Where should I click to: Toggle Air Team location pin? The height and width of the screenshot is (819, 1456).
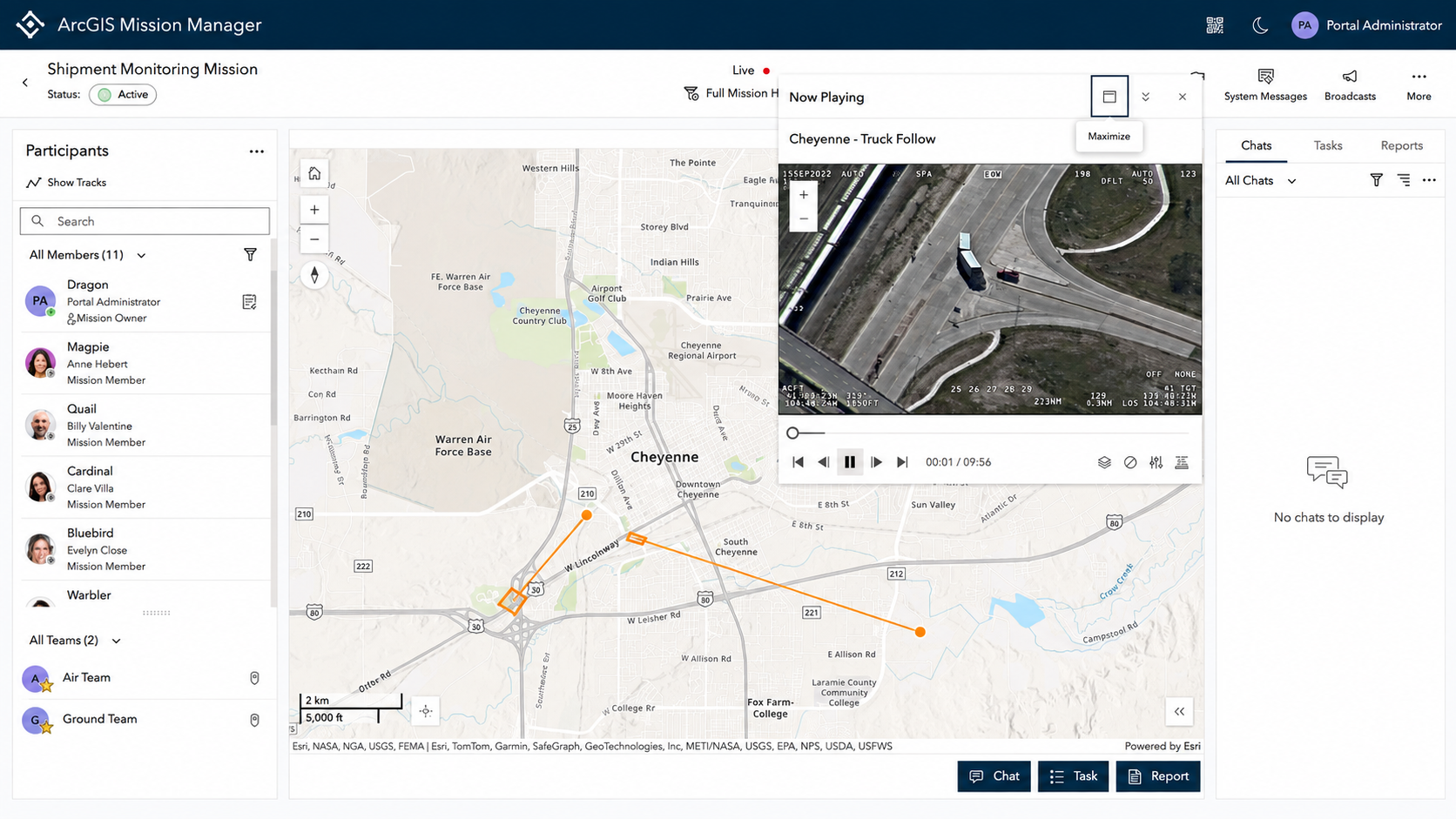click(x=254, y=678)
